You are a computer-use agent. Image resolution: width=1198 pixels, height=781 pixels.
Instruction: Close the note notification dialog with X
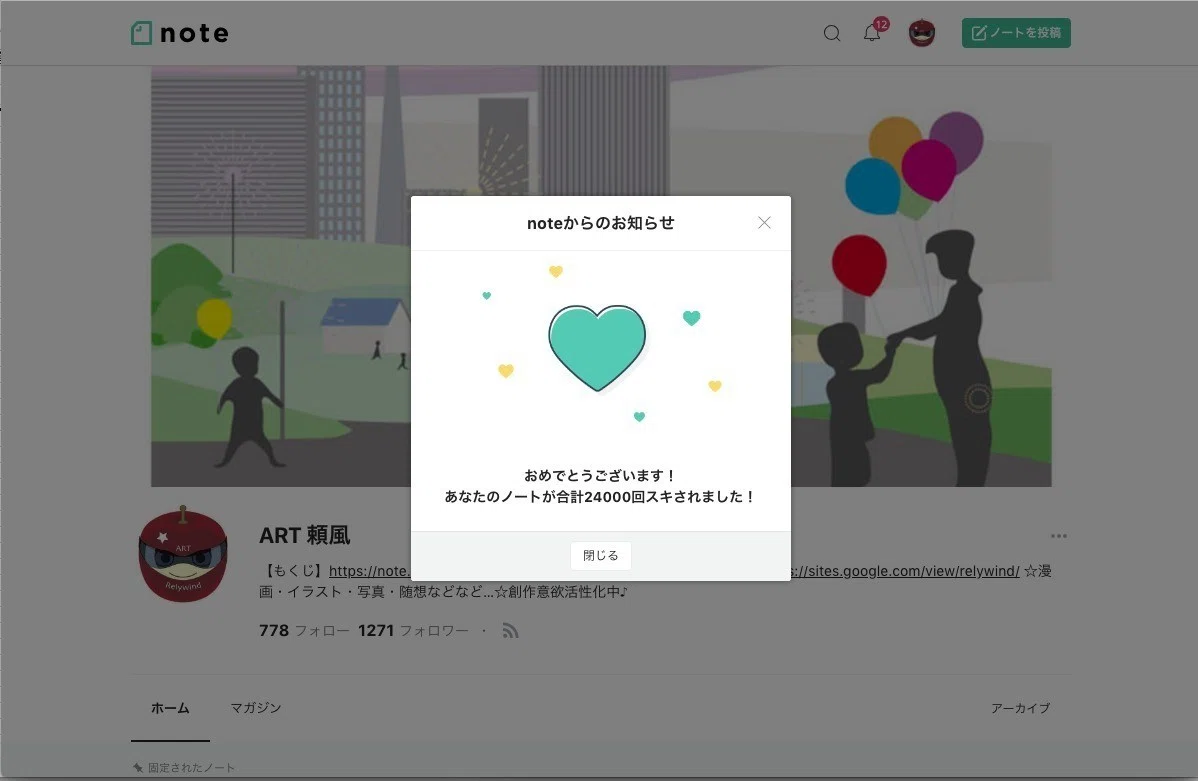tap(764, 222)
